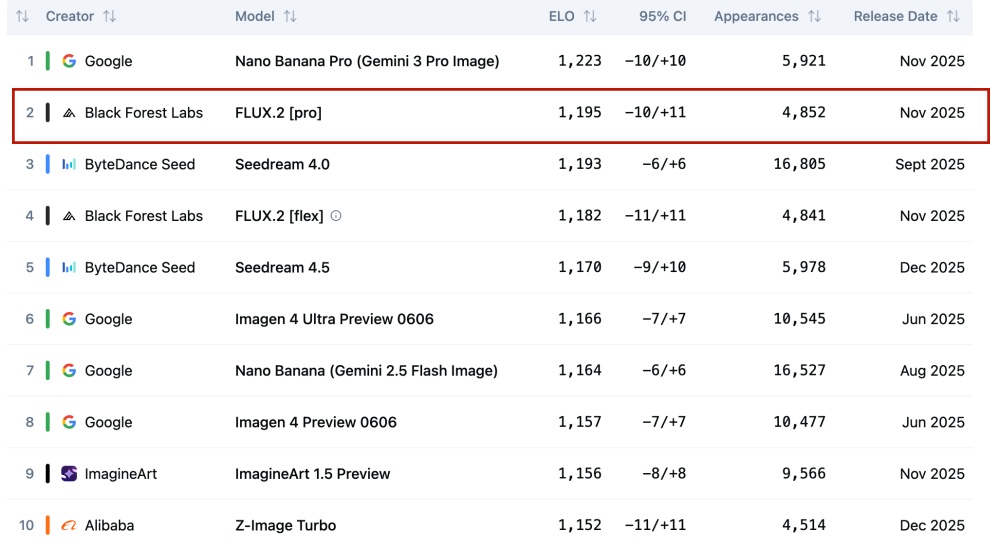
Task: Click ByteDance Seed logo in Seedream 4.0 row
Action: coord(69,164)
